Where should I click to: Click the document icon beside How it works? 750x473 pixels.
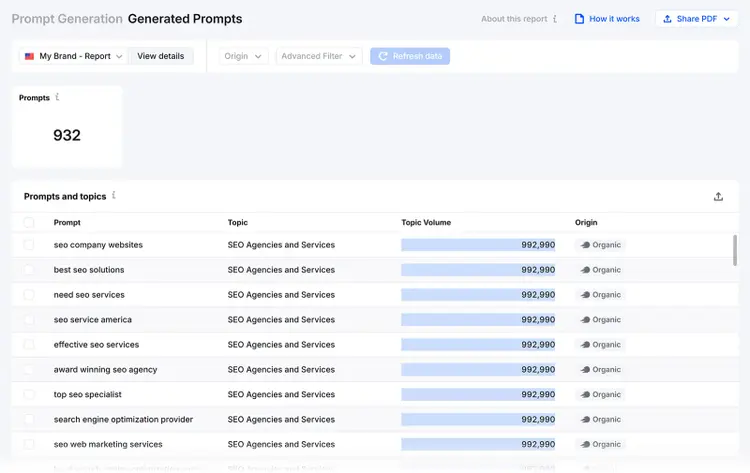pyautogui.click(x=579, y=19)
